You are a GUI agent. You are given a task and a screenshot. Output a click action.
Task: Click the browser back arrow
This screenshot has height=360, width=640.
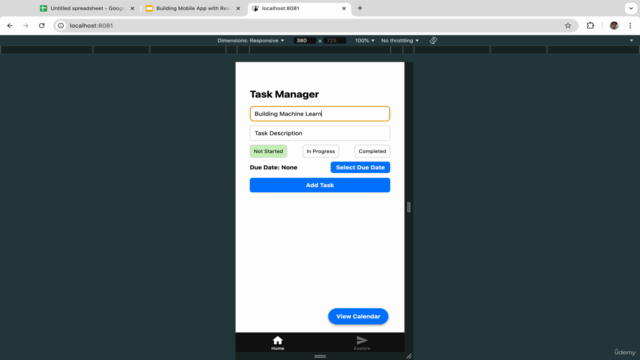click(x=10, y=25)
